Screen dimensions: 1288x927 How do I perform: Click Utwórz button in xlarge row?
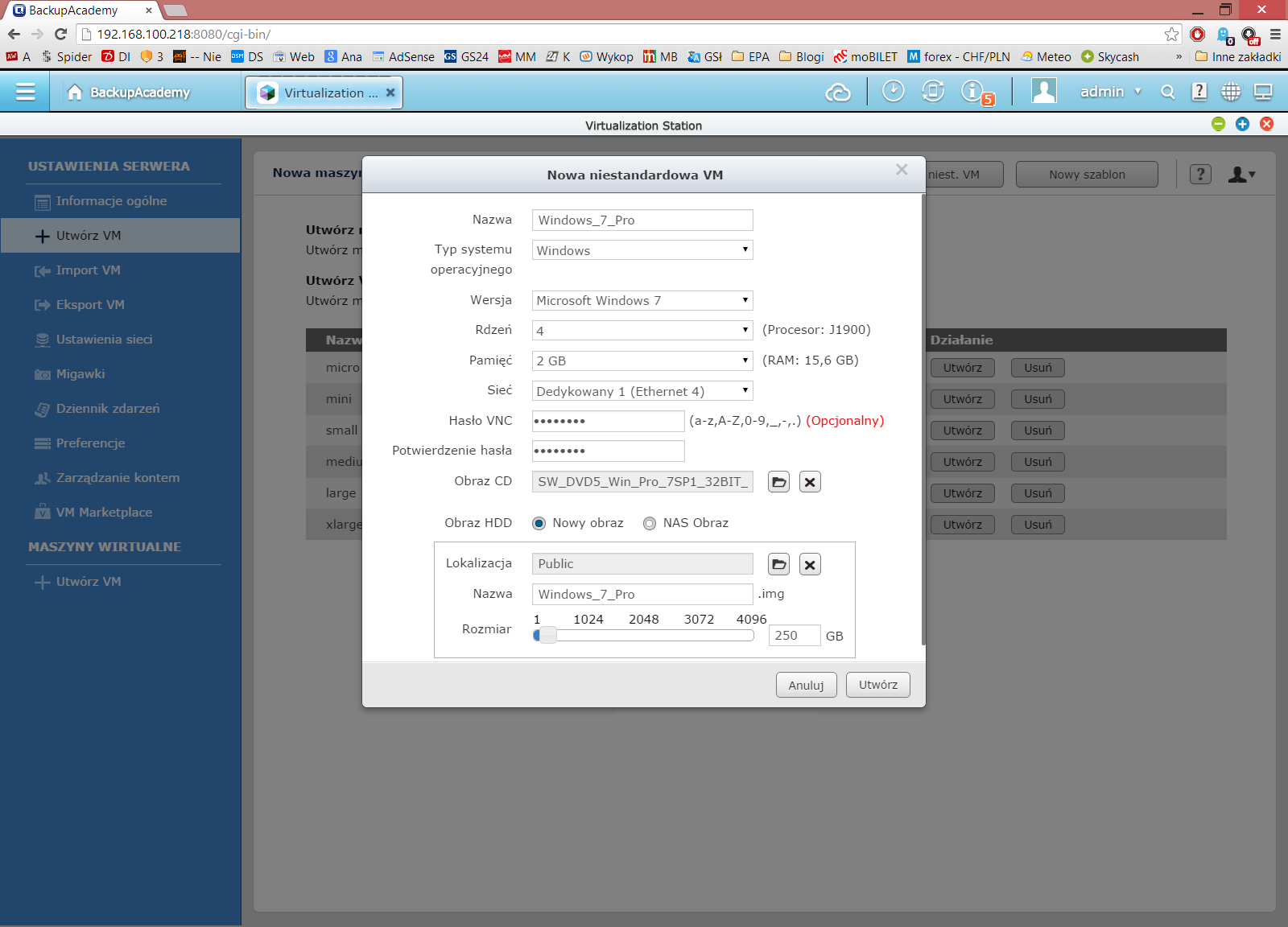click(x=963, y=525)
